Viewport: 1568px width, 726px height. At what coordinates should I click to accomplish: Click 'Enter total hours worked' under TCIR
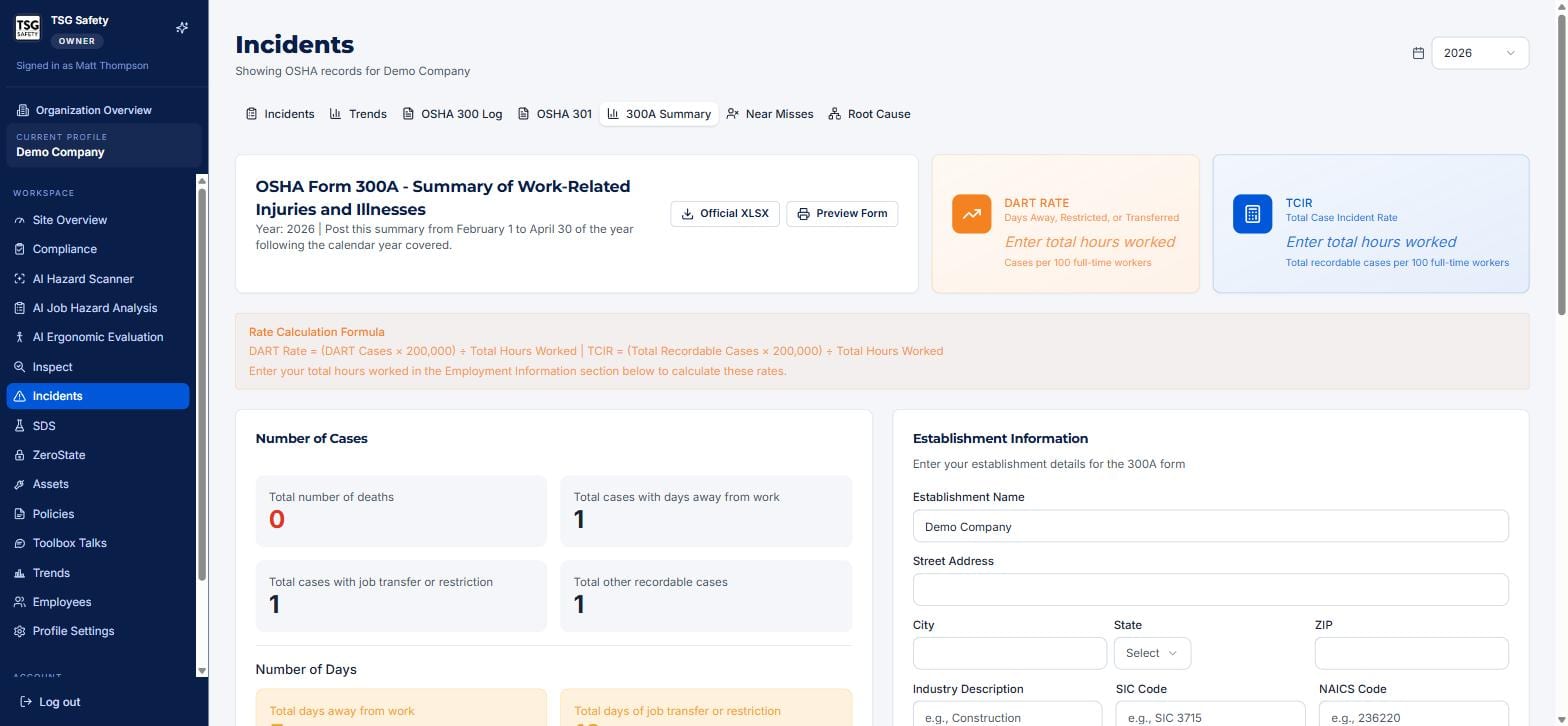(1370, 242)
